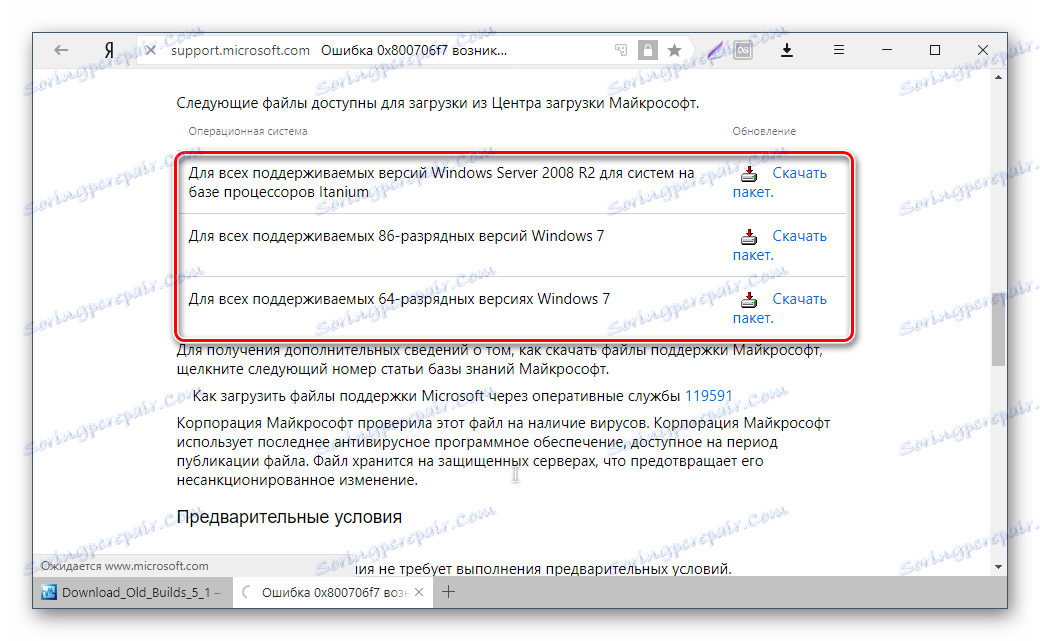Click the page translate icon in address bar
This screenshot has height=641, width=1040.
pyautogui.click(x=621, y=50)
